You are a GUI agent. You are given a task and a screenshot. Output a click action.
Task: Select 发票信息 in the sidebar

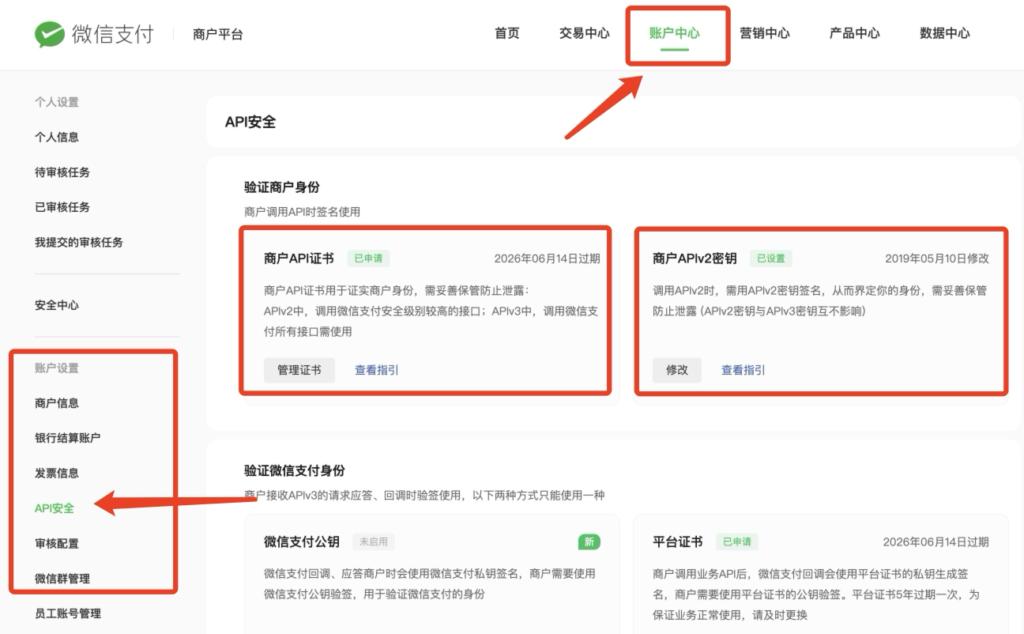[57, 473]
